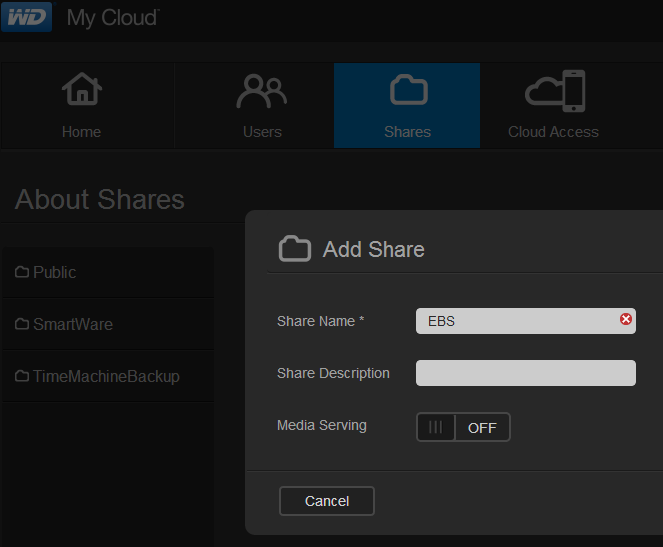Focus the Share Name field containing EBS
Viewport: 663px width, 547px height.
pos(515,321)
